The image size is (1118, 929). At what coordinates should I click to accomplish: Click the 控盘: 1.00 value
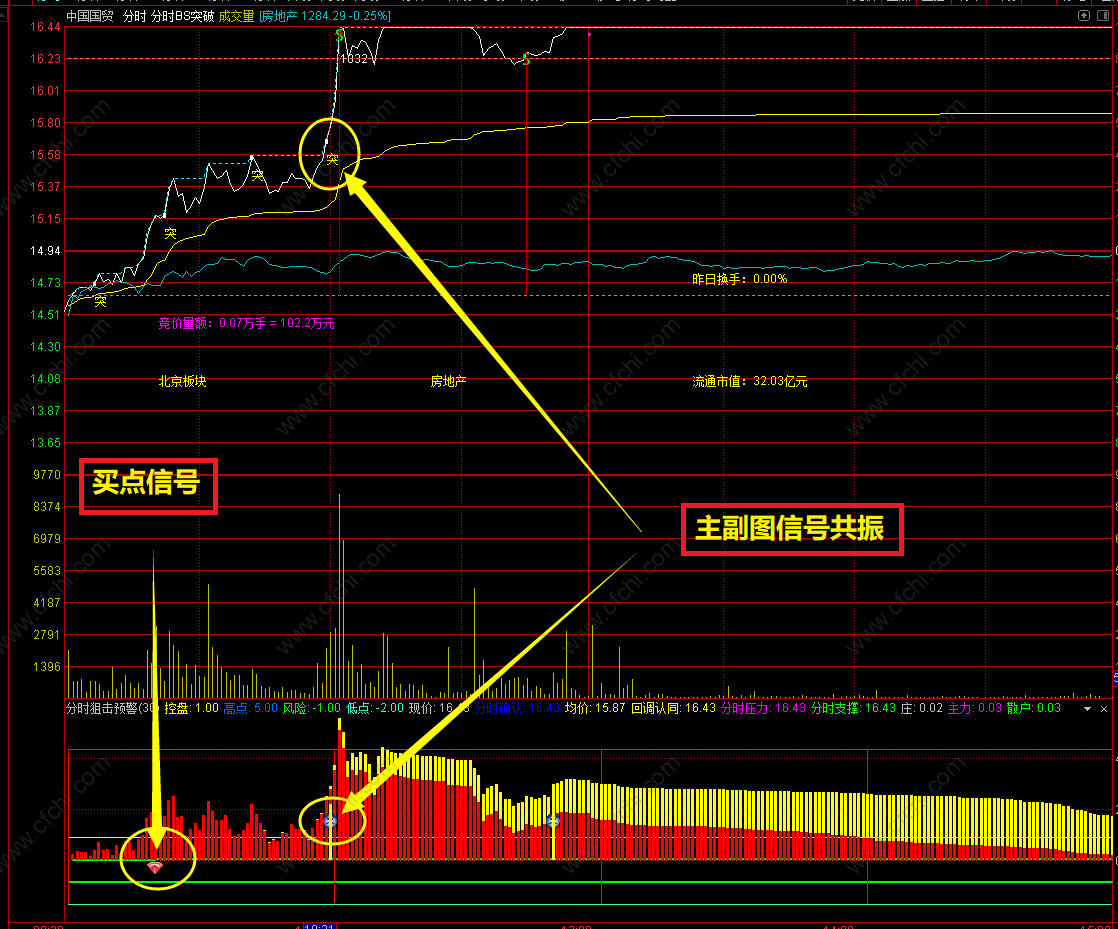click(192, 708)
